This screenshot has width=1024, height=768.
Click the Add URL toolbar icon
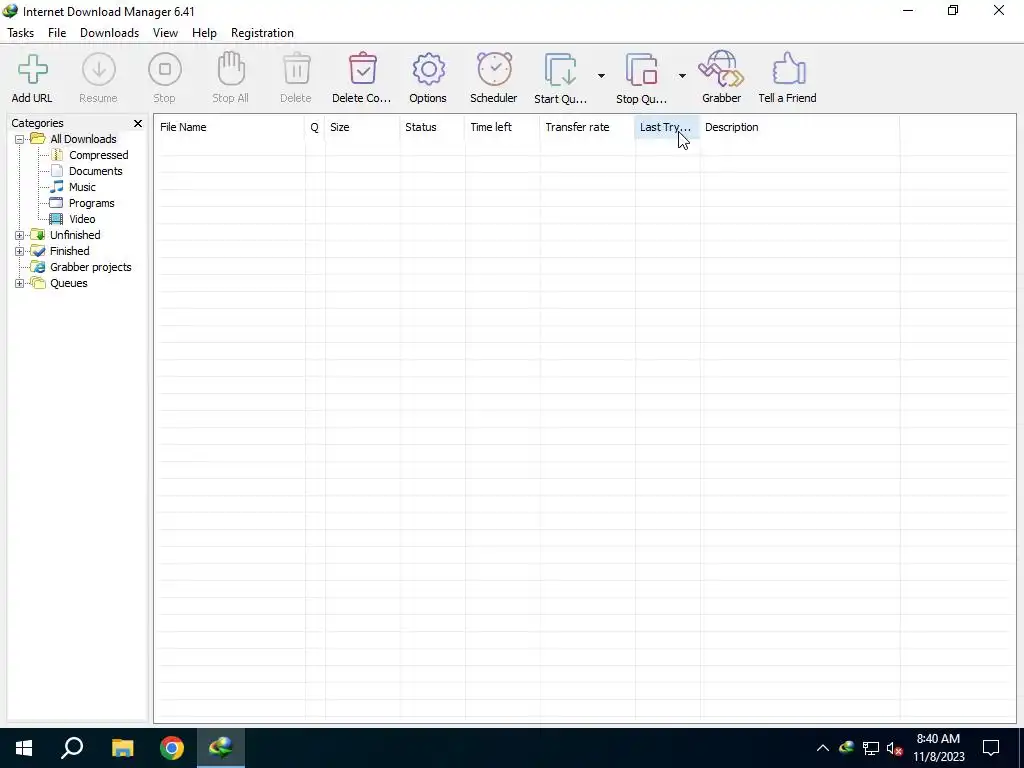coord(32,70)
